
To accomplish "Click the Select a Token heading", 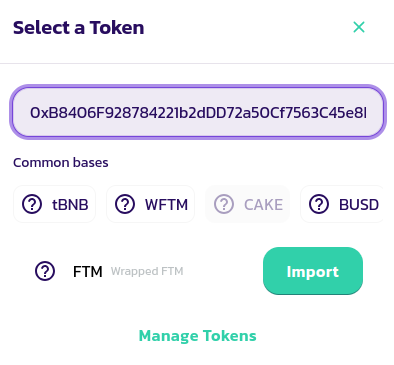I will tap(79, 28).
